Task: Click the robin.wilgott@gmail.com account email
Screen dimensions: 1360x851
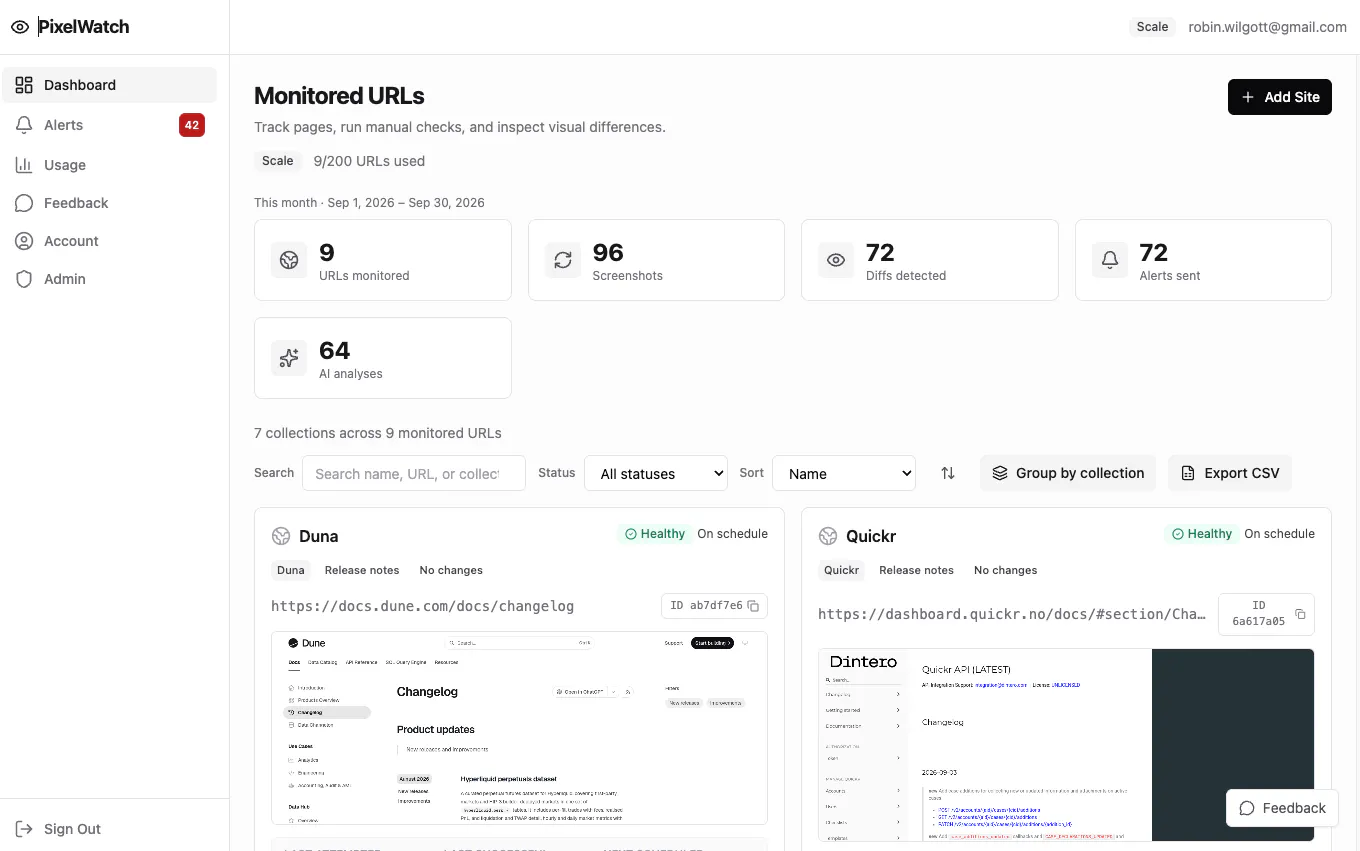Action: click(1267, 27)
